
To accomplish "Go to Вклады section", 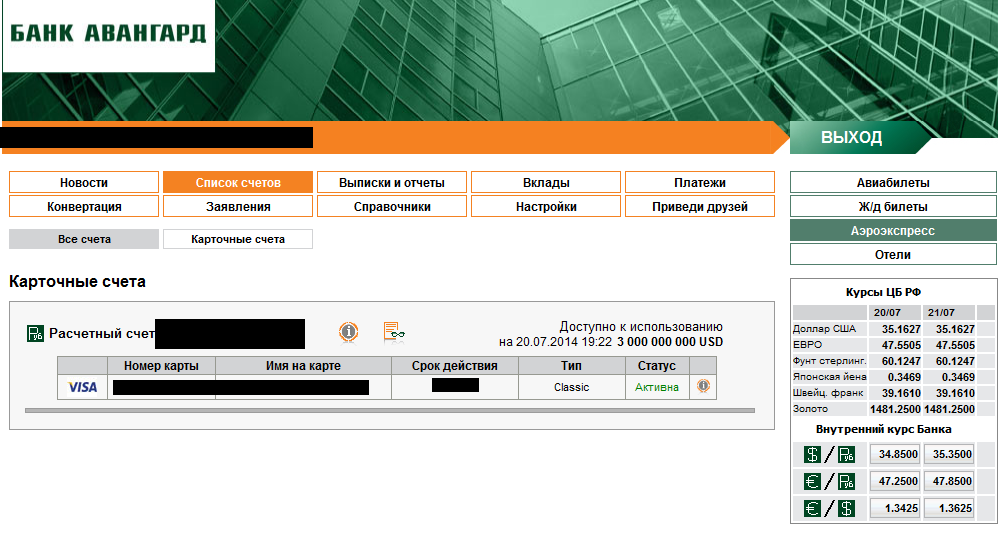I will 546,182.
